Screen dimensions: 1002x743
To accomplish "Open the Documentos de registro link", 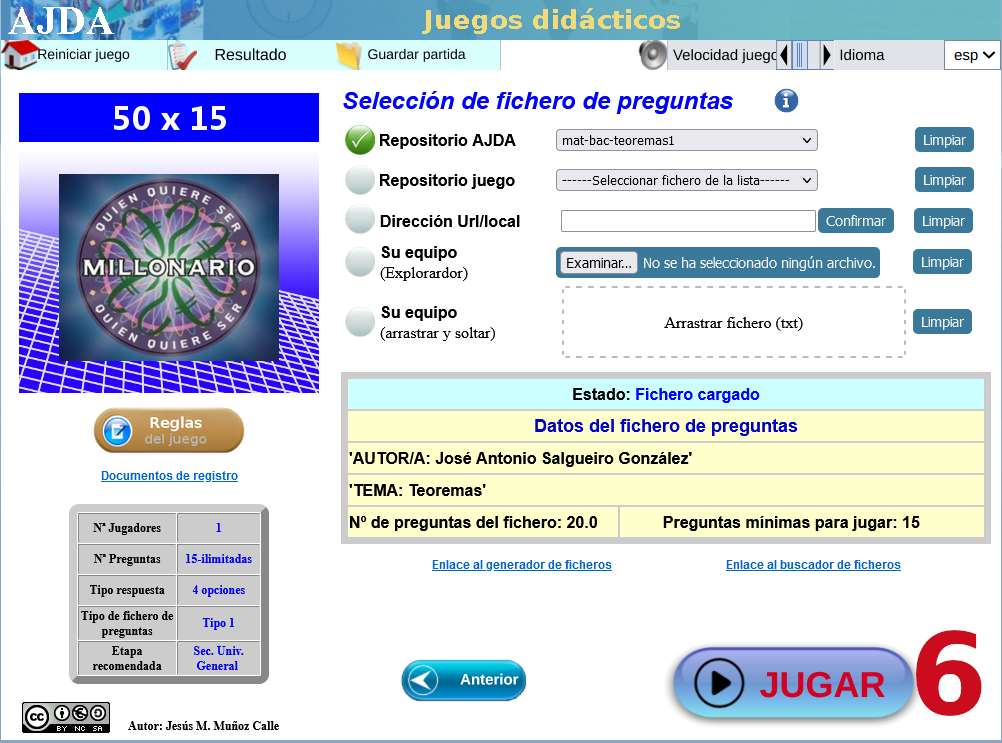I will tap(169, 476).
